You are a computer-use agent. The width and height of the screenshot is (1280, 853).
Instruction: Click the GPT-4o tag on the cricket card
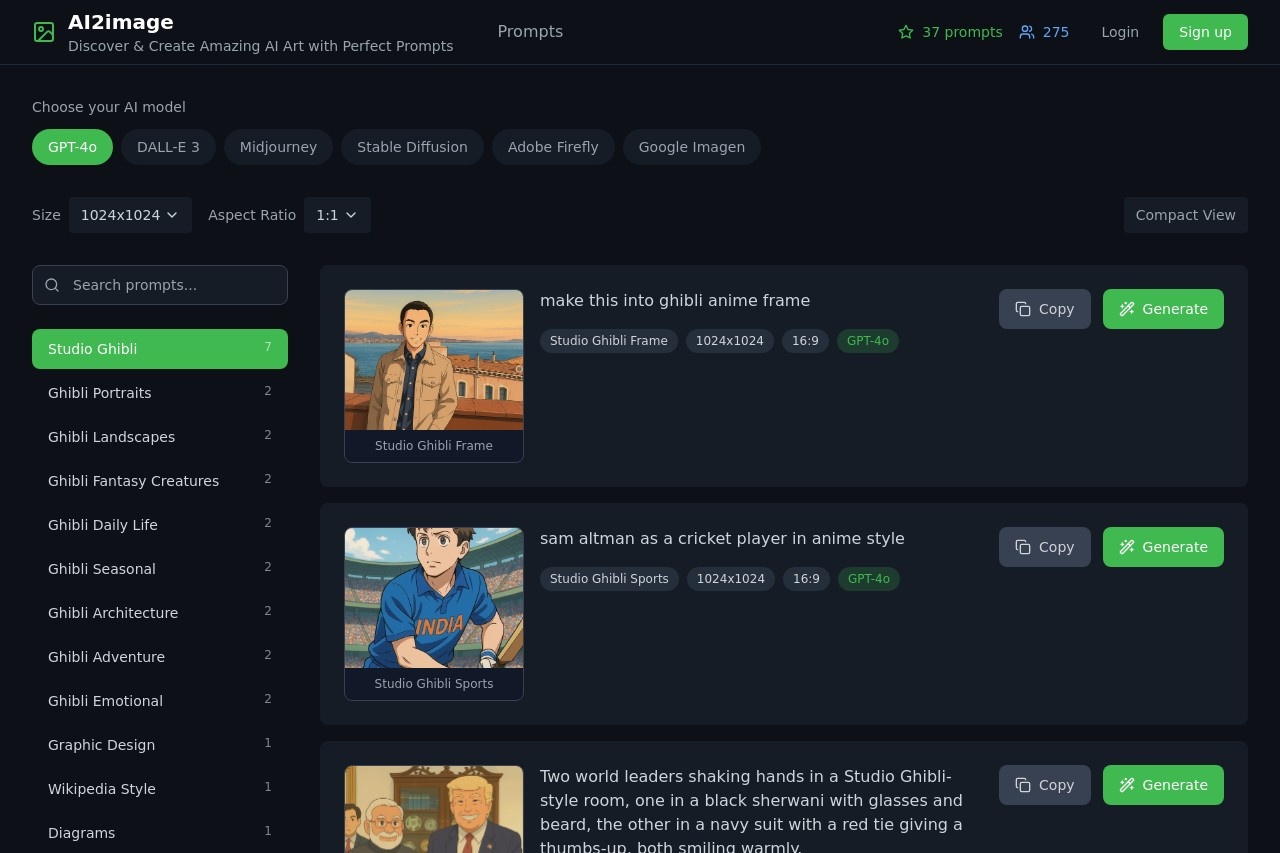point(869,579)
